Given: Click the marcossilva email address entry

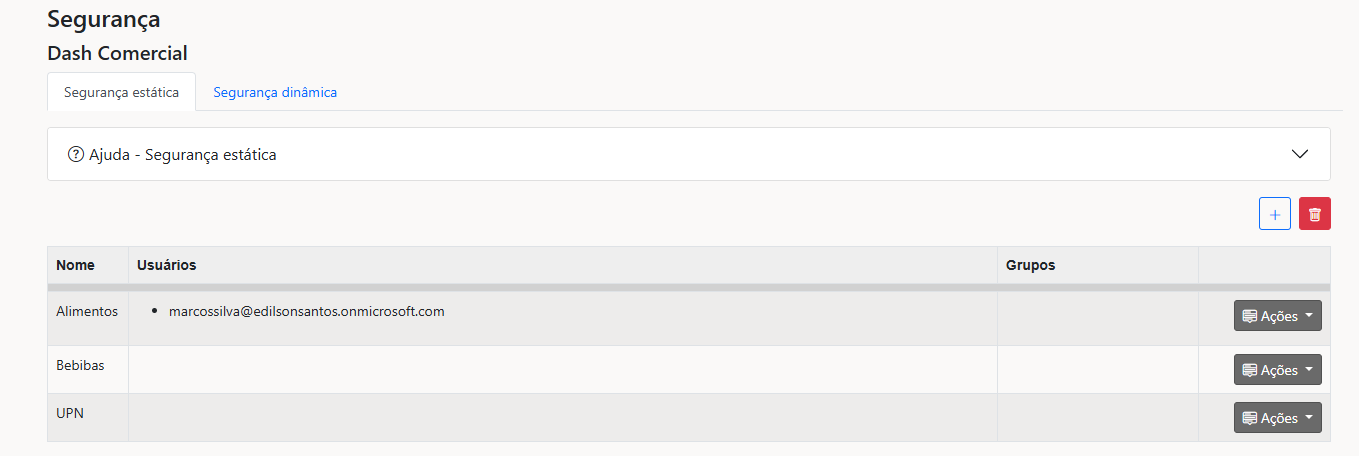Looking at the screenshot, I should [306, 311].
